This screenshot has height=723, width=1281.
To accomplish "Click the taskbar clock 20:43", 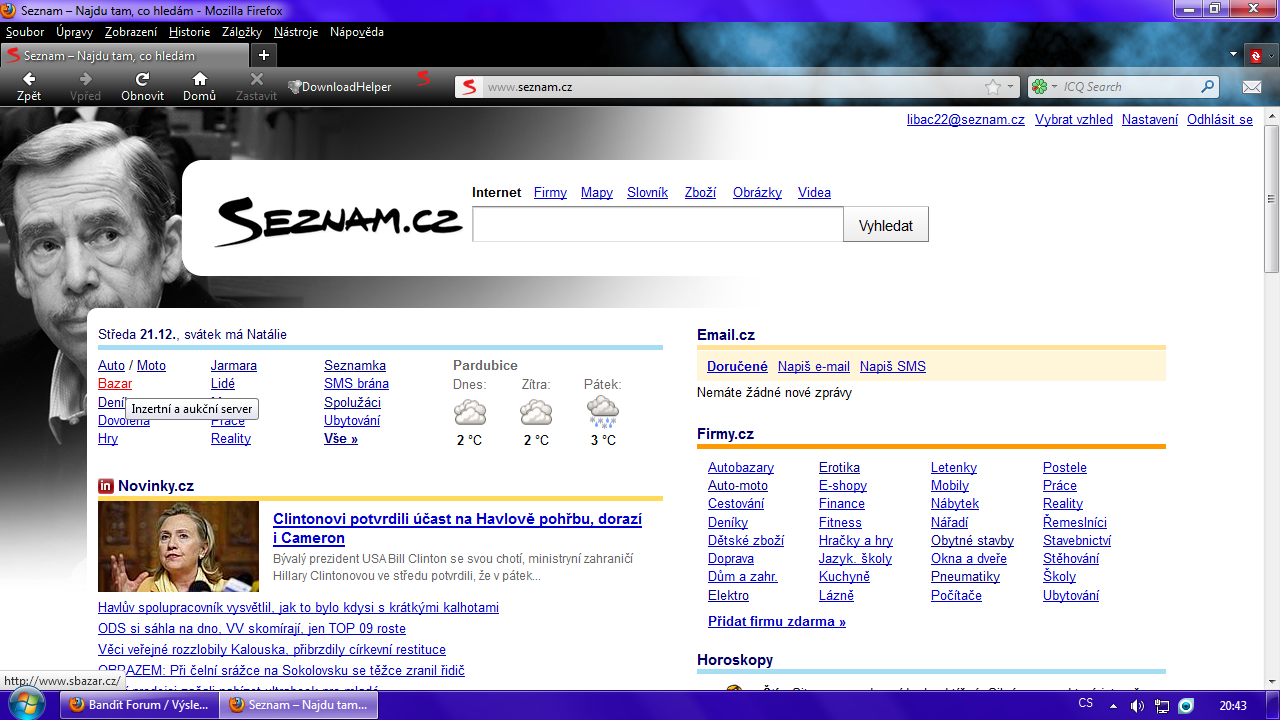I will 1233,706.
